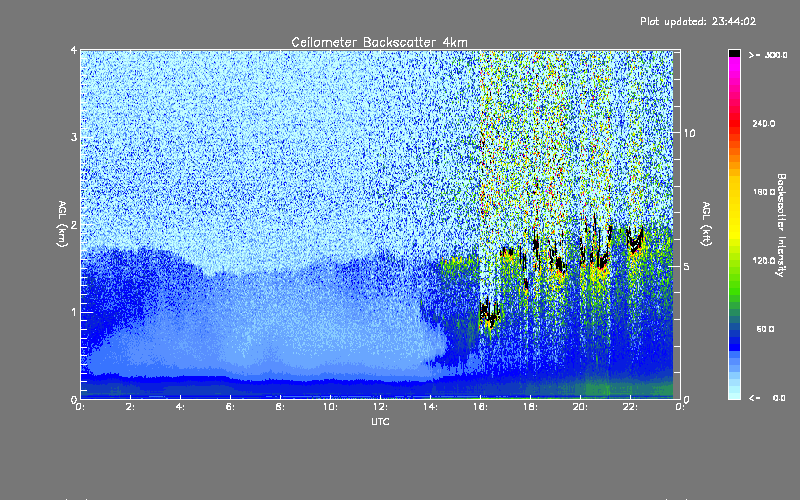Select the "UTC" x-axis label
This screenshot has height=500, width=800.
click(380, 421)
